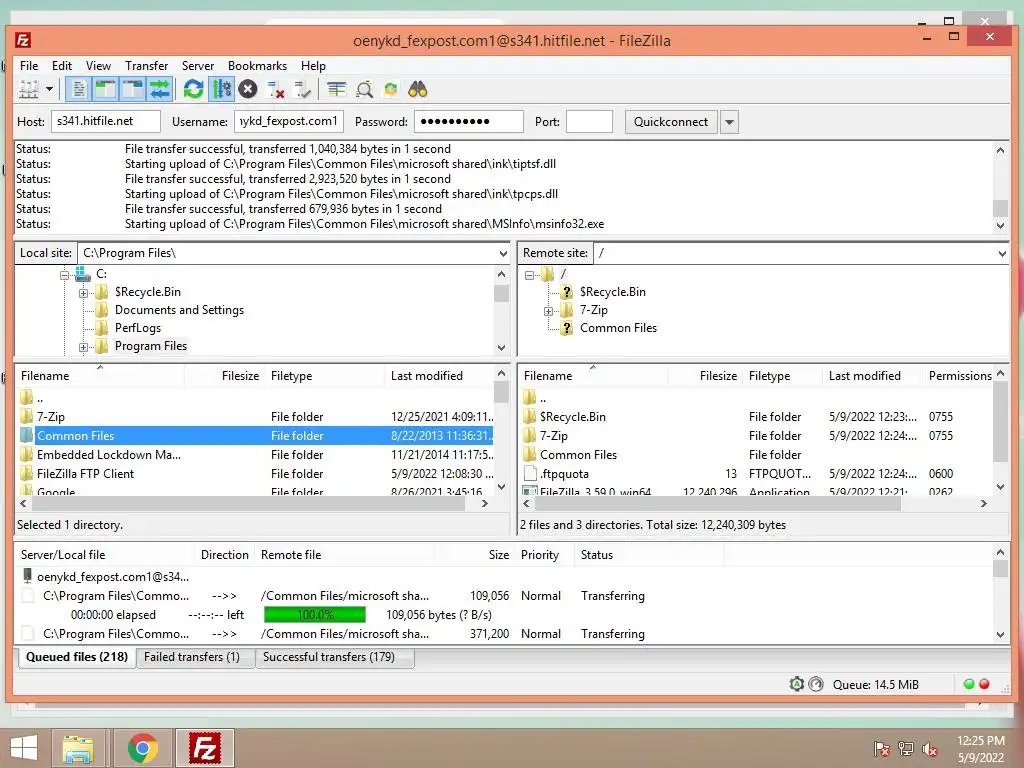
Task: Select Documents and Settings in local tree
Action: coord(180,310)
